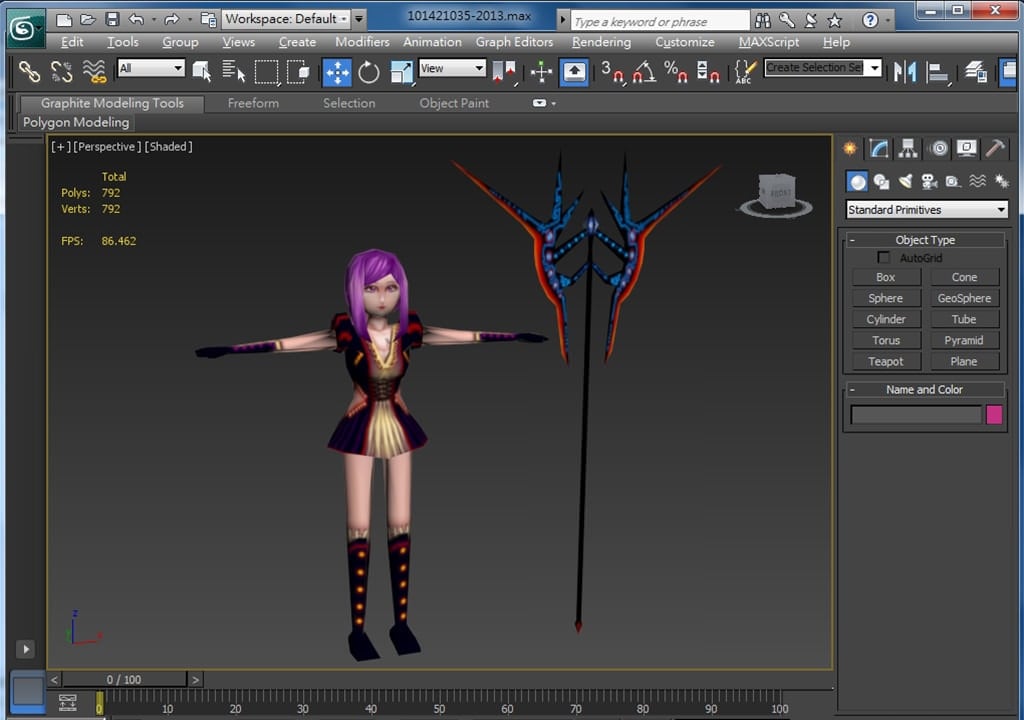
Task: Toggle the 3D Snaps button
Action: [x=611, y=71]
